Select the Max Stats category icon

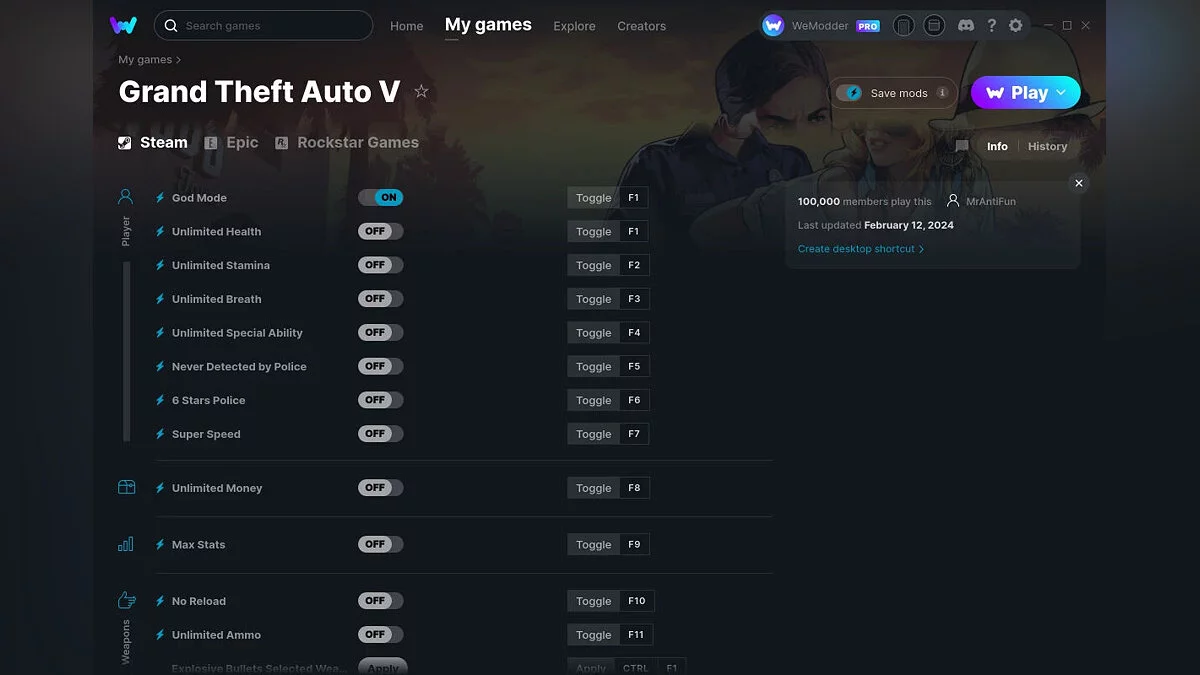tap(126, 544)
